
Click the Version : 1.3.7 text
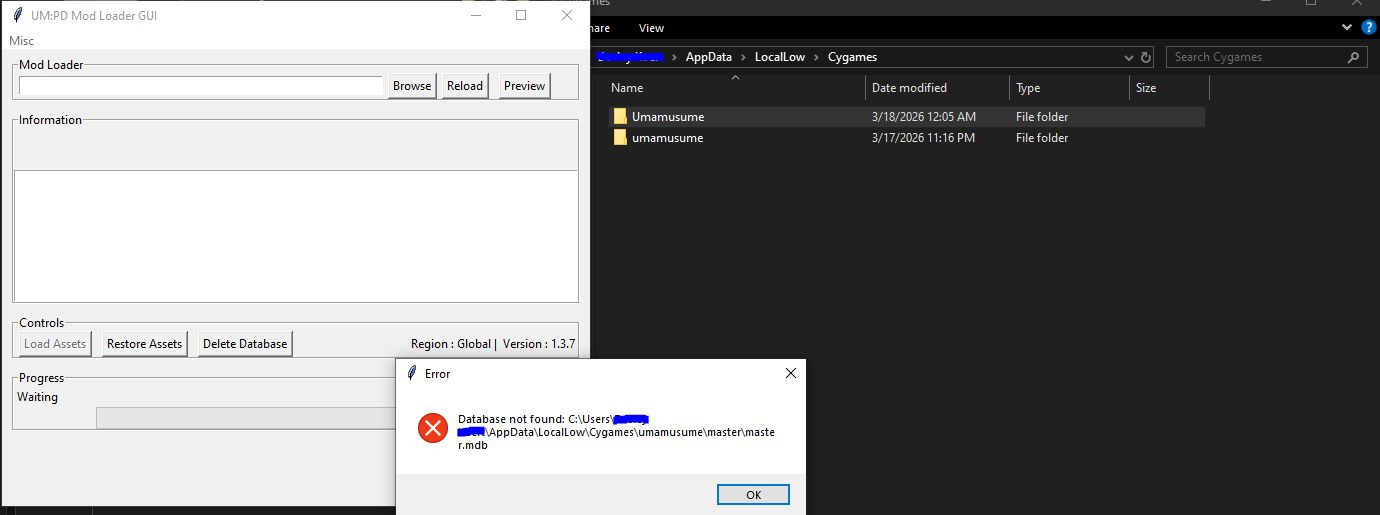(539, 344)
